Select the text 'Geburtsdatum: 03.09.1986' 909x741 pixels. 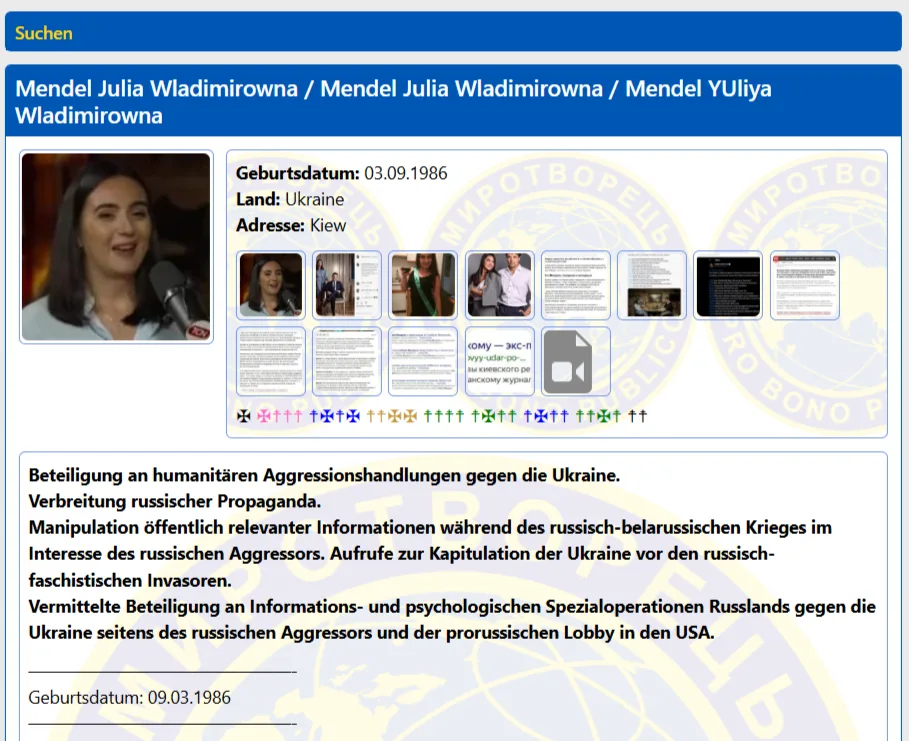[341, 173]
